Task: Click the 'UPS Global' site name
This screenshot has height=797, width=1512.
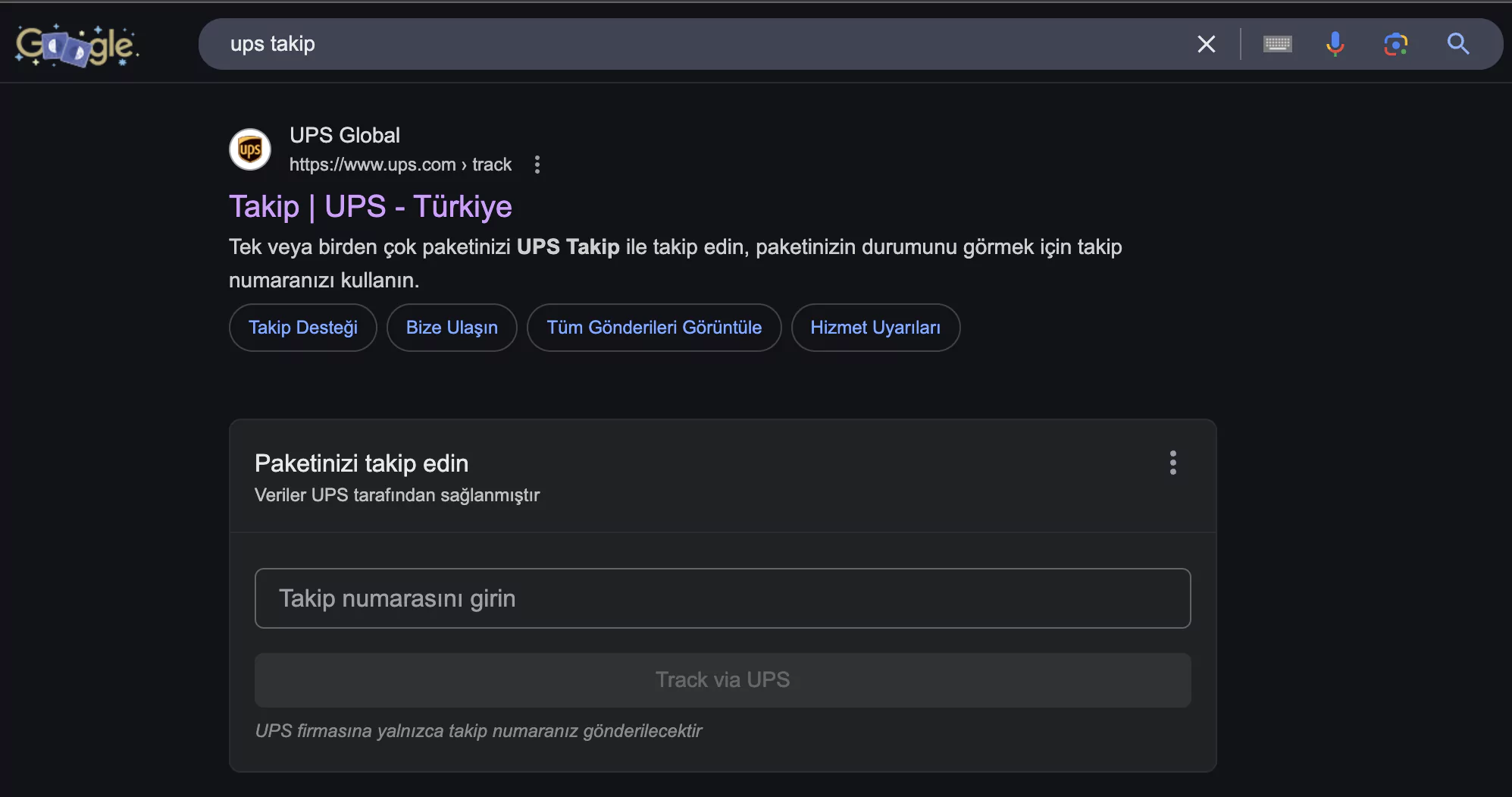Action: point(344,136)
